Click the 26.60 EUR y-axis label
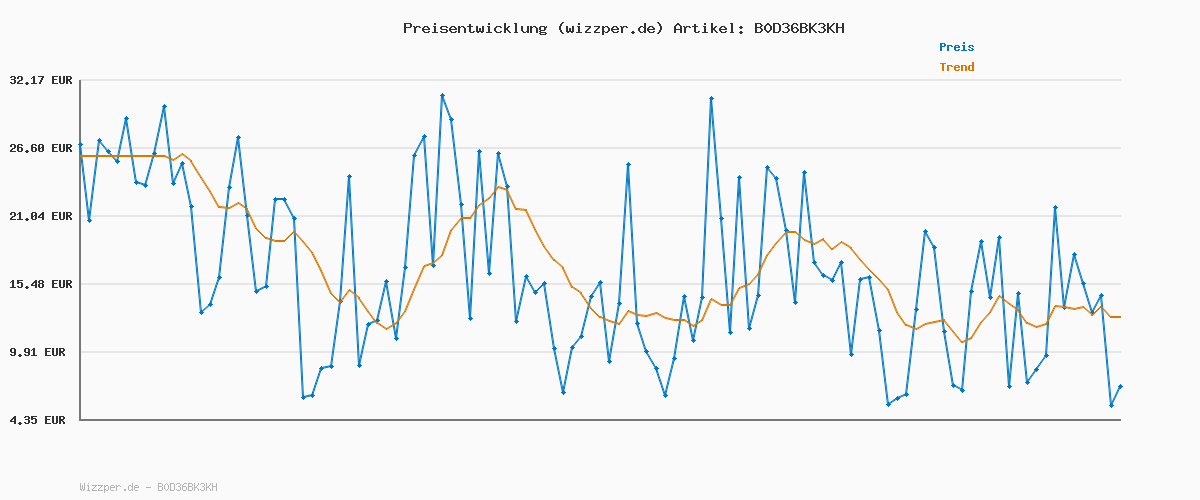 pos(40,148)
